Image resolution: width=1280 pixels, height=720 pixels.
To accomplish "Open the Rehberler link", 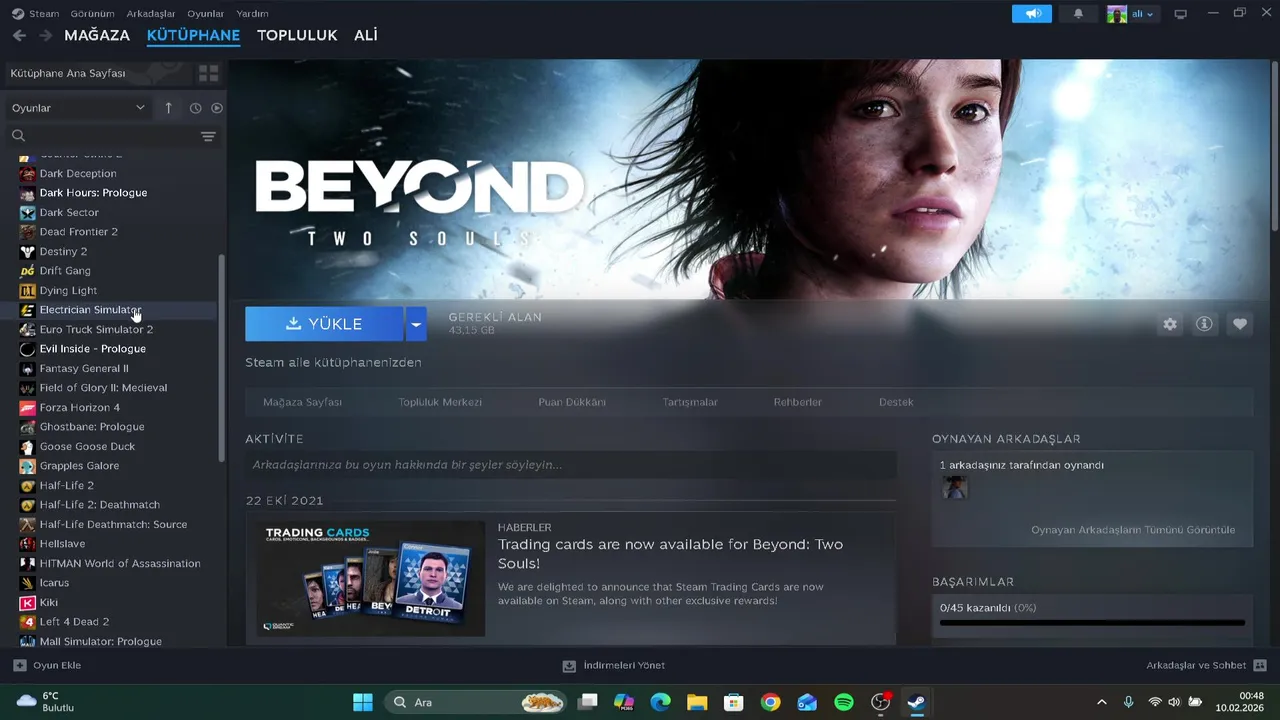I will click(798, 402).
